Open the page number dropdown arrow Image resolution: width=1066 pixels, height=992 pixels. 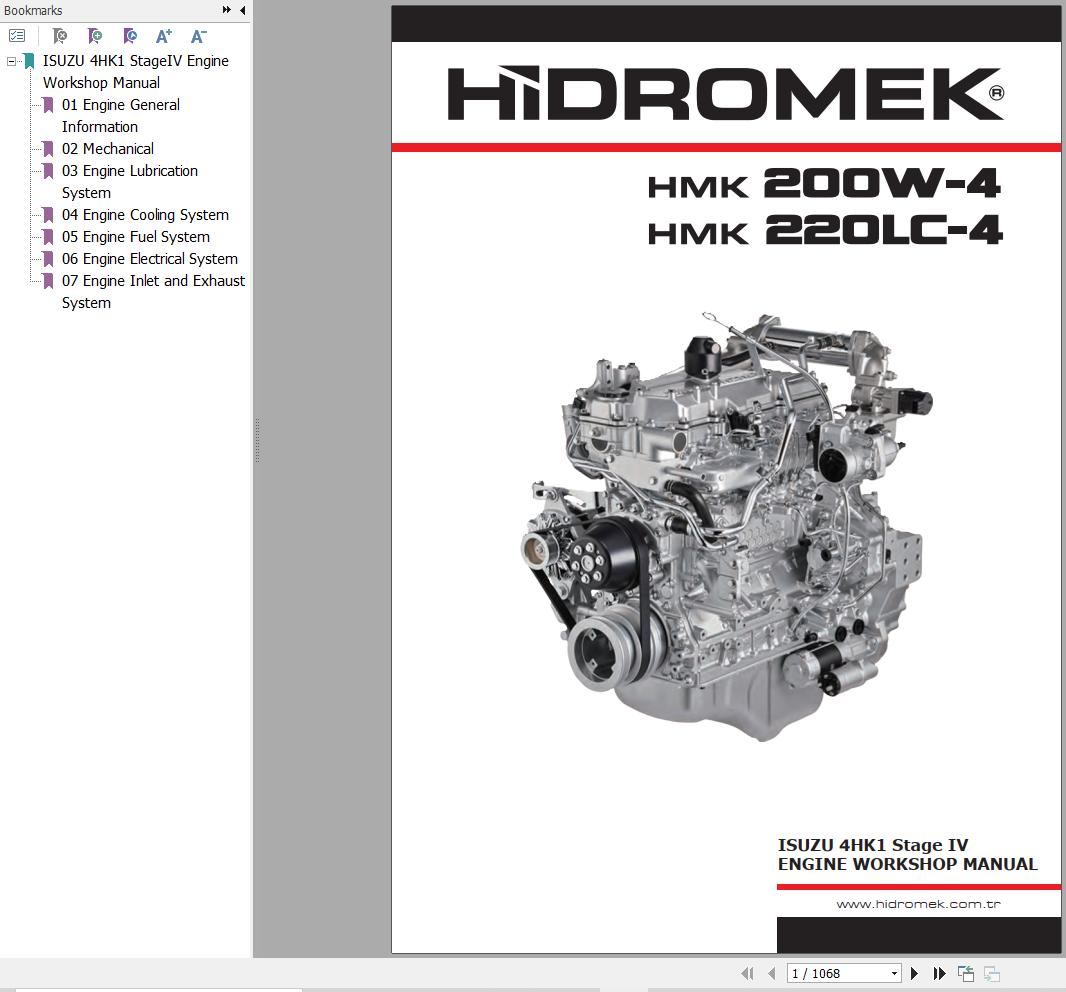[x=893, y=973]
